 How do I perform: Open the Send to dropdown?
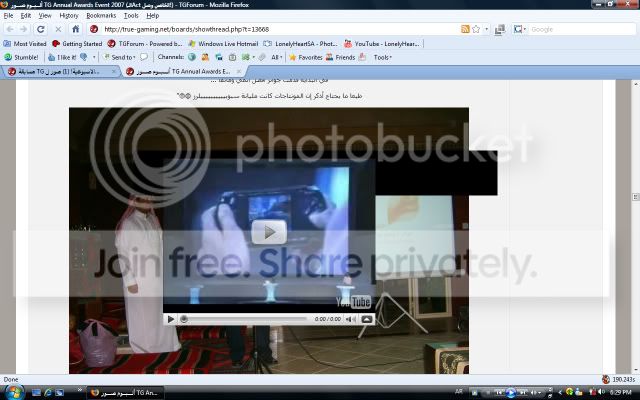pyautogui.click(x=119, y=57)
